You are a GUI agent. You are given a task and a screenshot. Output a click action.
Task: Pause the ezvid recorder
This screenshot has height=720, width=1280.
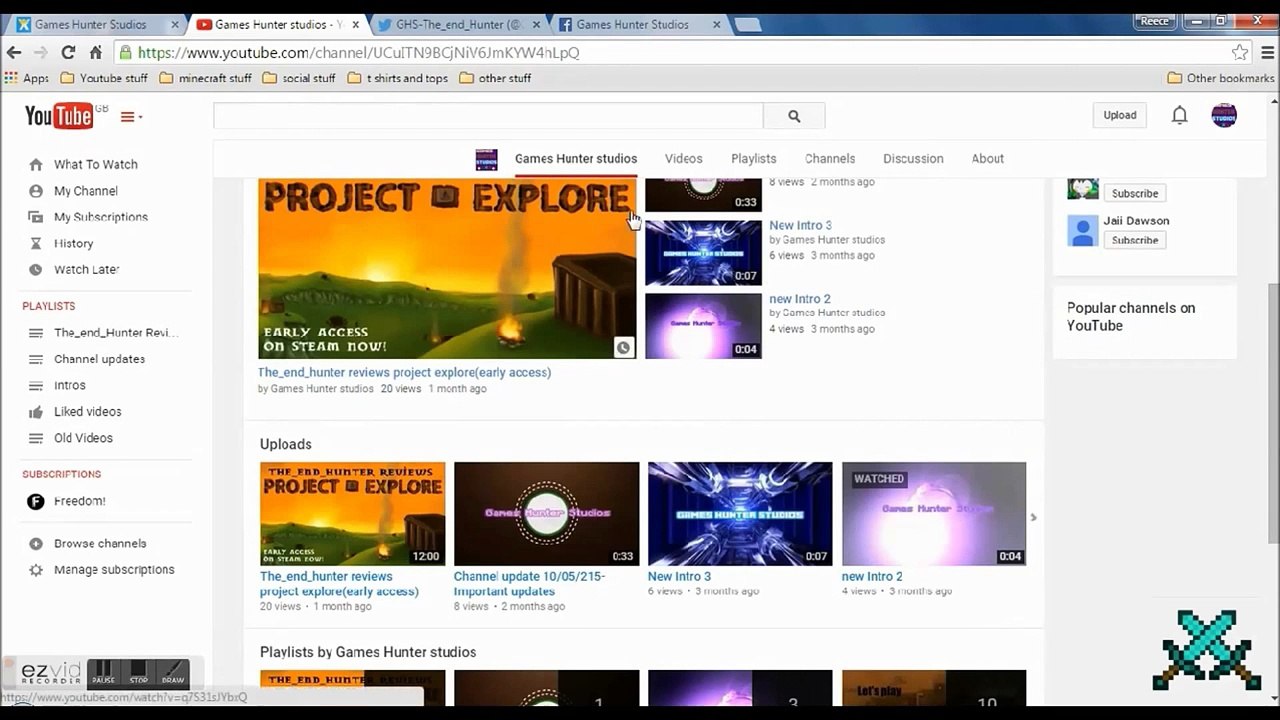[103, 673]
